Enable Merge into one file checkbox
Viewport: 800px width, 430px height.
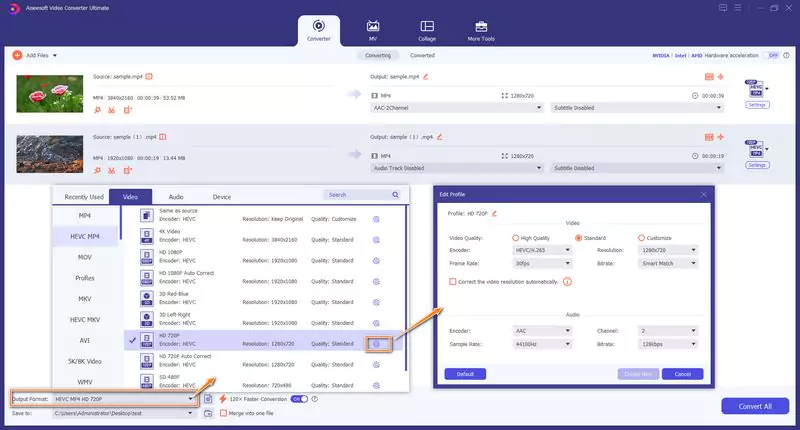coord(223,413)
